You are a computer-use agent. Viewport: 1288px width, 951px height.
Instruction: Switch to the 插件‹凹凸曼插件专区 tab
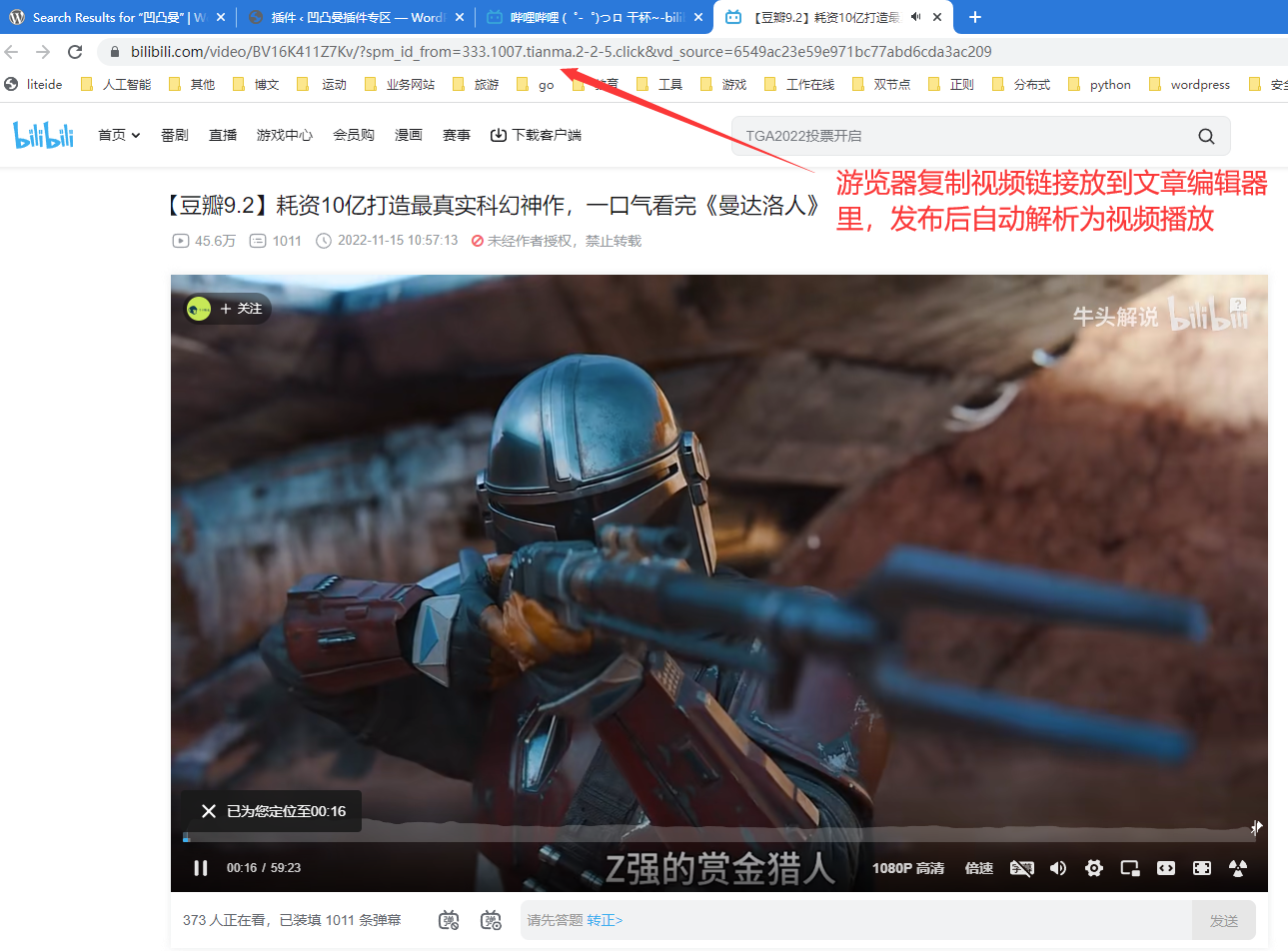(x=358, y=17)
